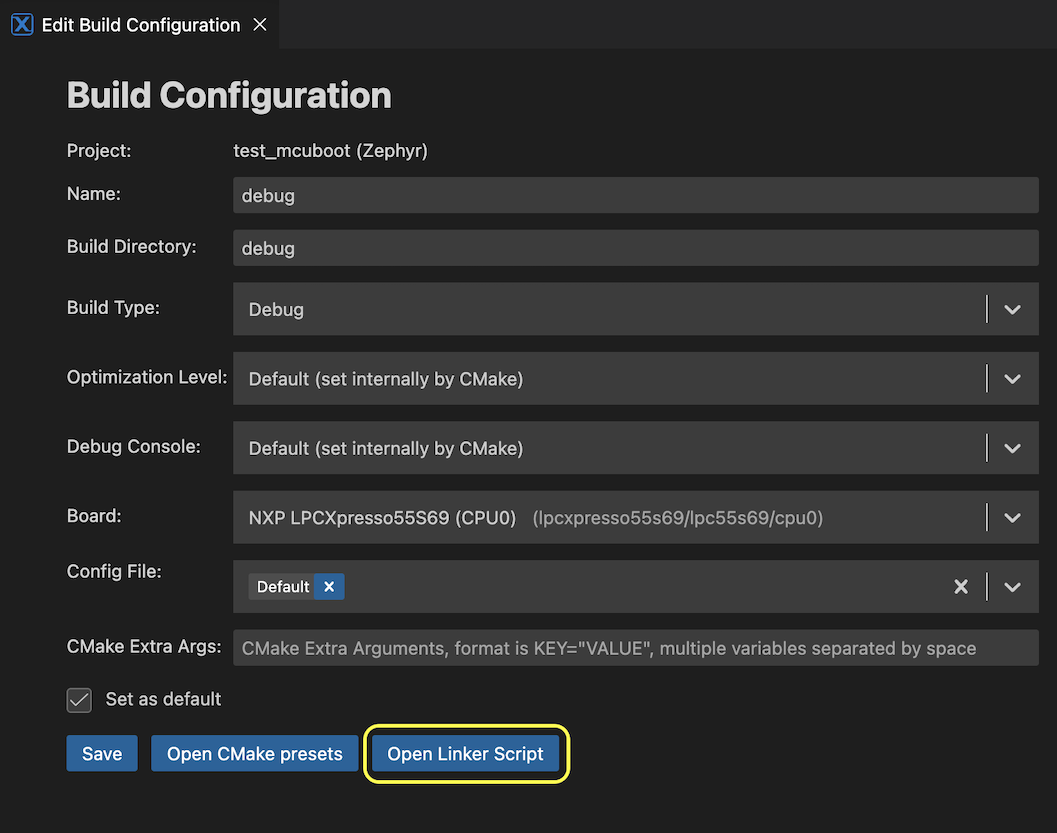Open the Optimization Level dropdown
The width and height of the screenshot is (1057, 833).
point(635,379)
